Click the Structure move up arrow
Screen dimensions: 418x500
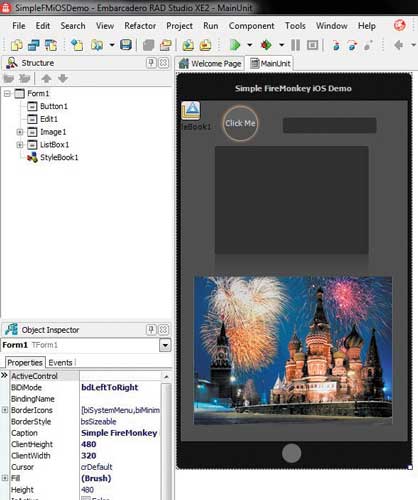click(x=46, y=79)
